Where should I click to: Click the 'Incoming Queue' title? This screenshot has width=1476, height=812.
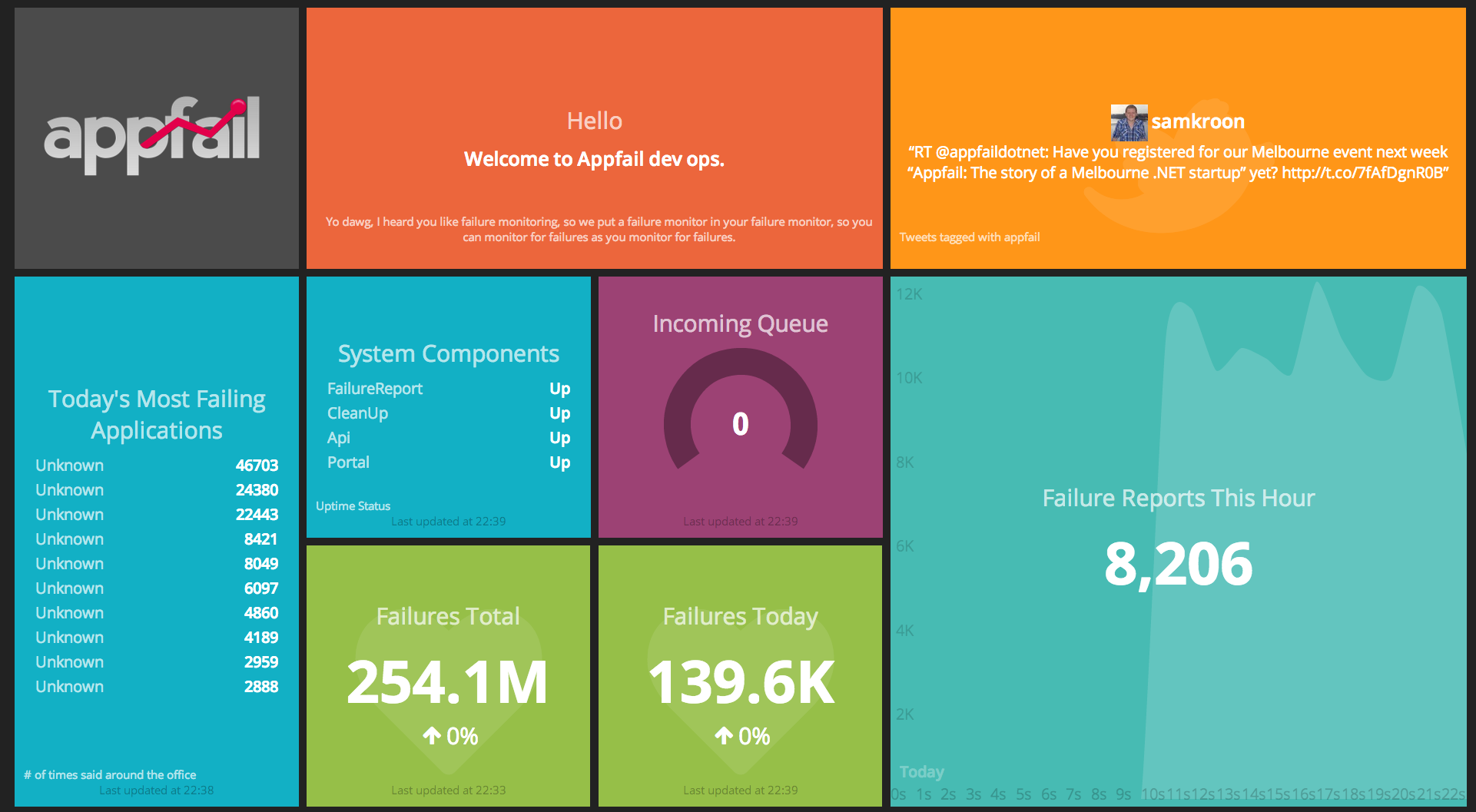pos(741,324)
